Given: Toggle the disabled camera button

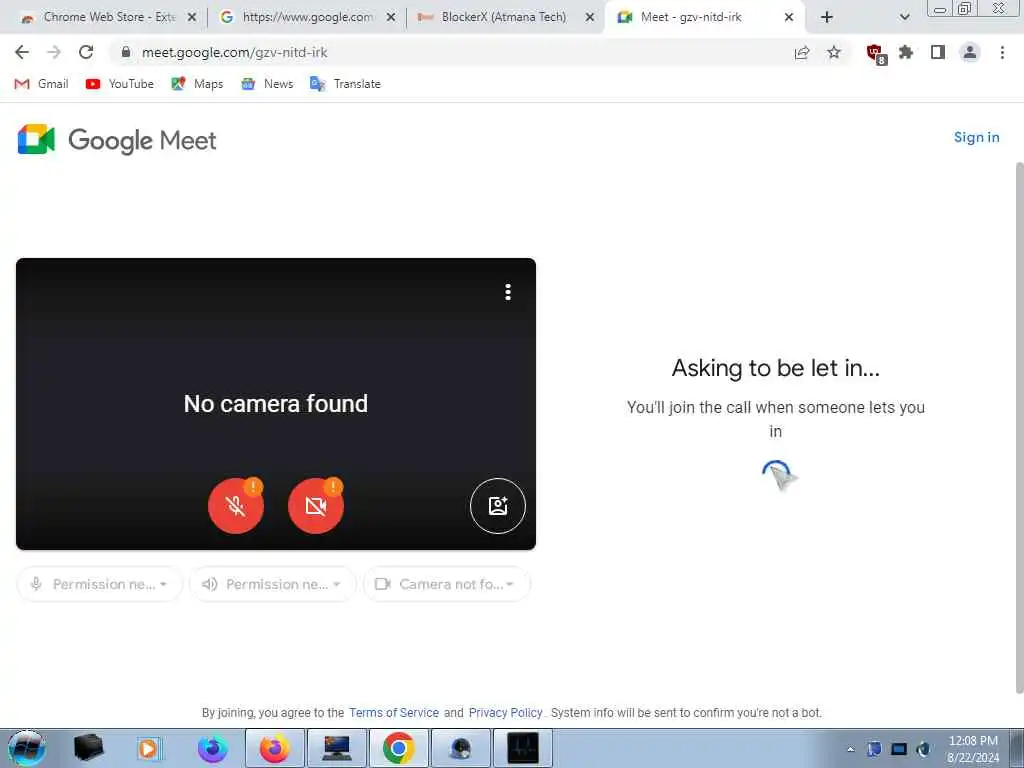Looking at the screenshot, I should (x=315, y=505).
